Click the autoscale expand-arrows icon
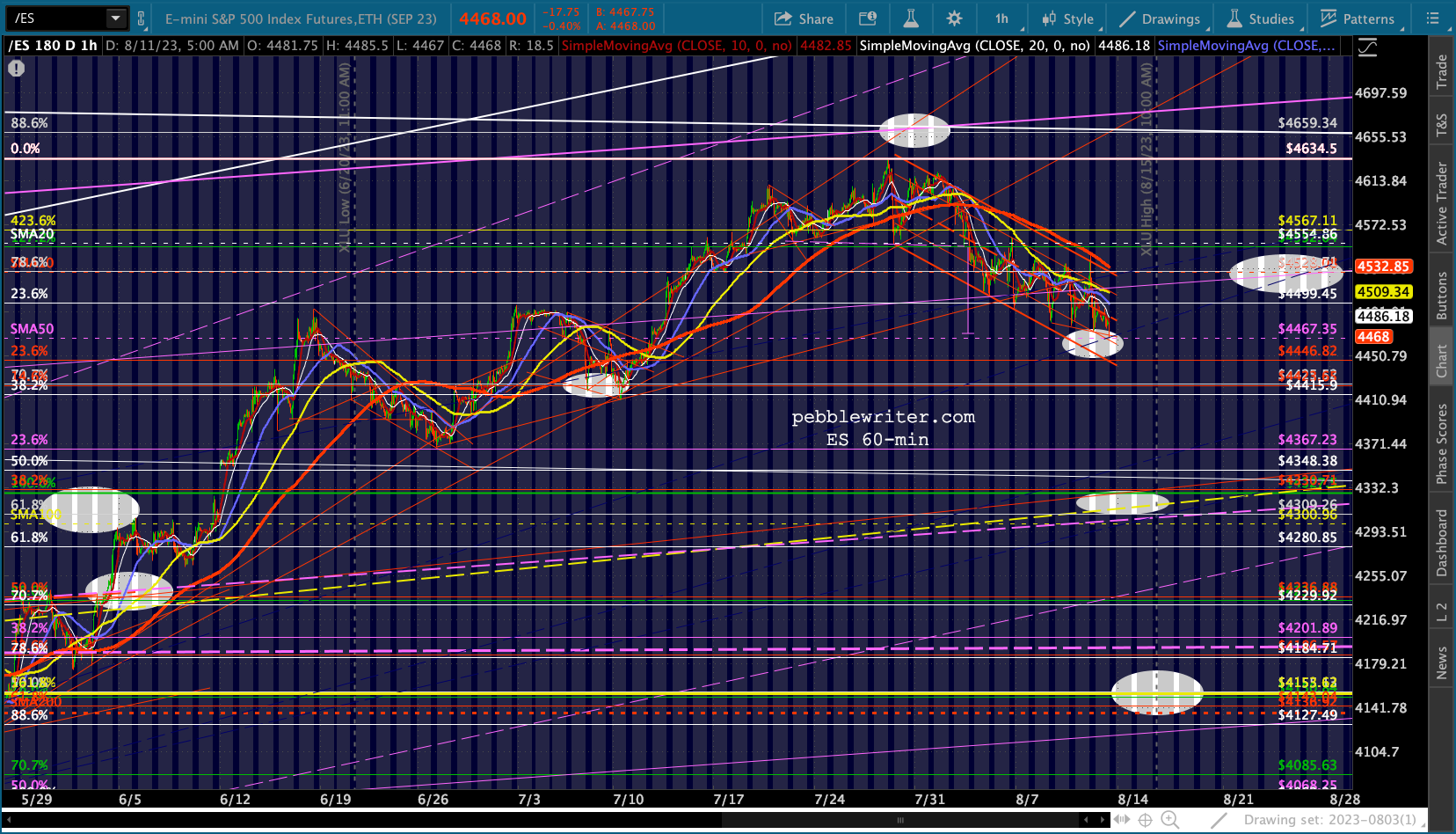 (x=1123, y=820)
